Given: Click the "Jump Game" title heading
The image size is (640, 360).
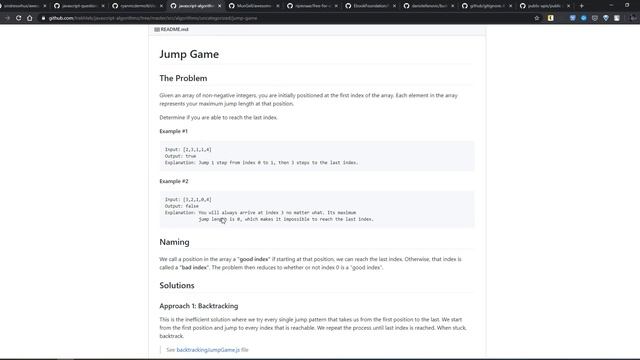Looking at the screenshot, I should click(189, 54).
